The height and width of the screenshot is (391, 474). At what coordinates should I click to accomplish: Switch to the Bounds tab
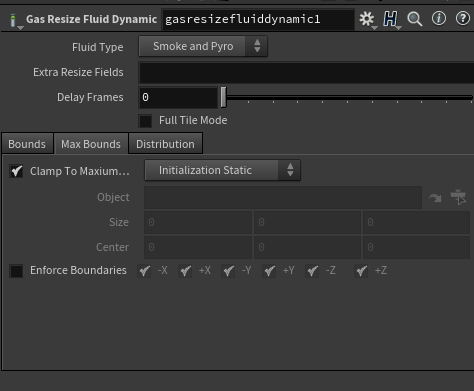click(27, 144)
